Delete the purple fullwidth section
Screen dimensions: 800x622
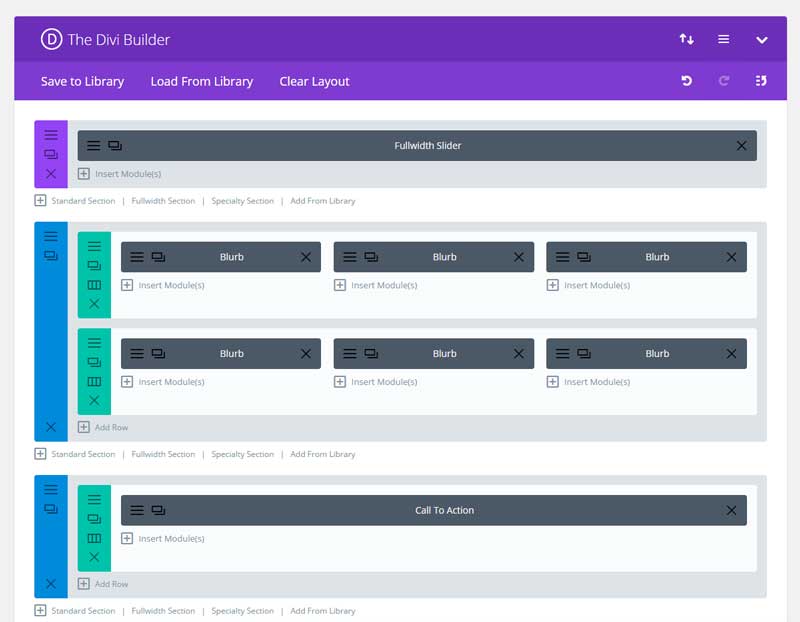tap(51, 173)
